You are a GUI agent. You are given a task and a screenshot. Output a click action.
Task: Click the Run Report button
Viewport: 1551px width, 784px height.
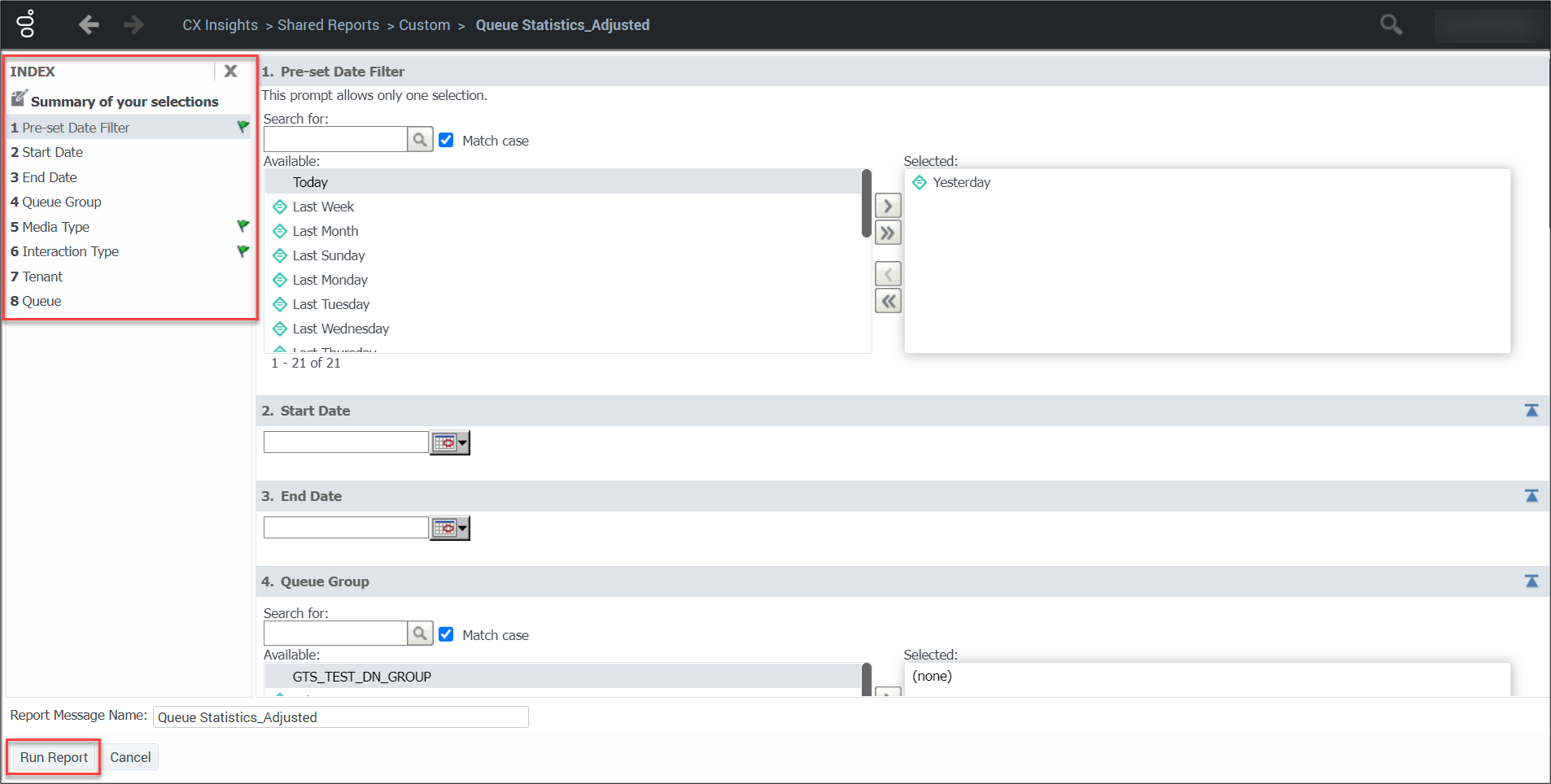(x=54, y=757)
